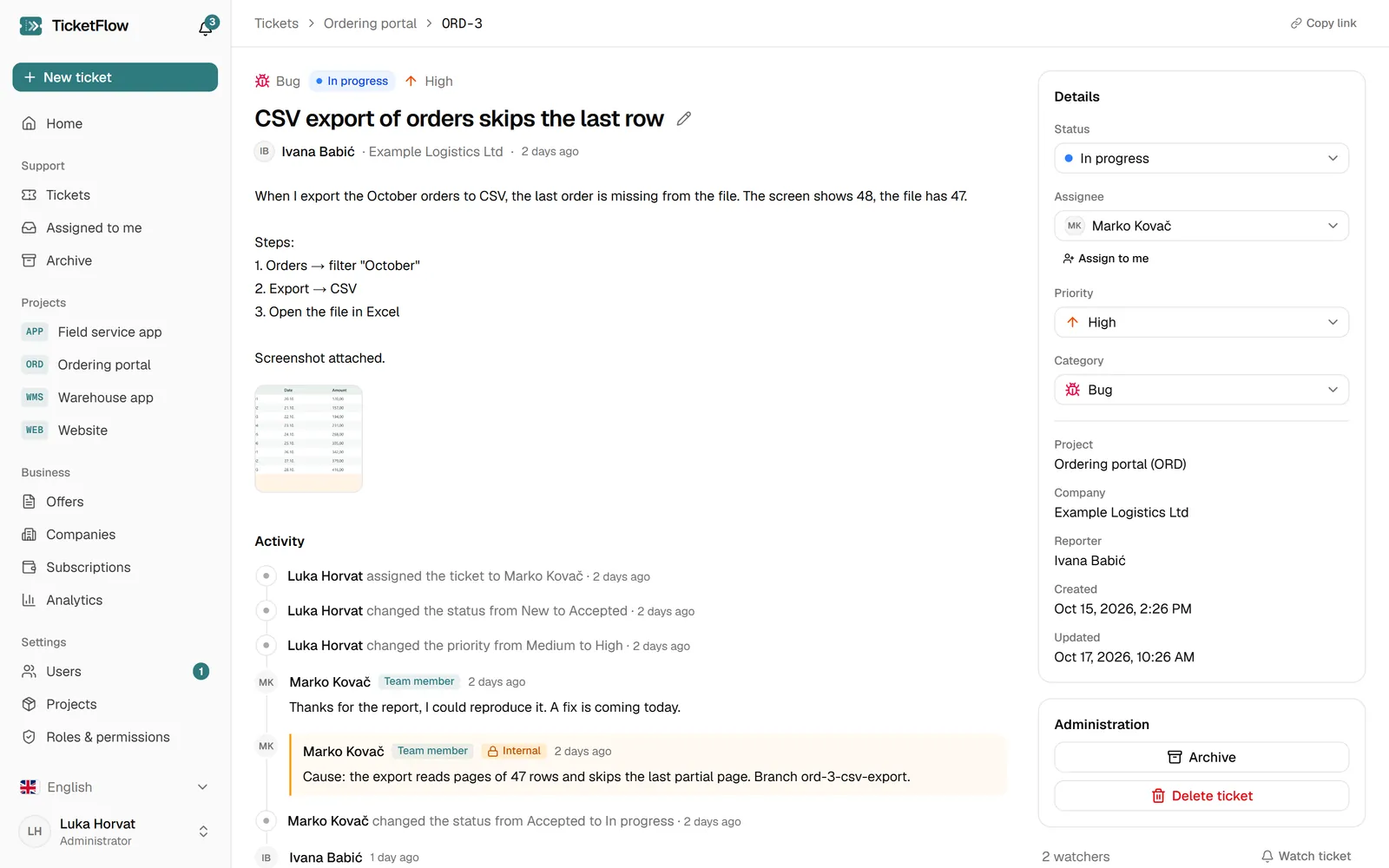Image resolution: width=1389 pixels, height=868 pixels.
Task: Open the Field service app project
Action: pyautogui.click(x=115, y=332)
